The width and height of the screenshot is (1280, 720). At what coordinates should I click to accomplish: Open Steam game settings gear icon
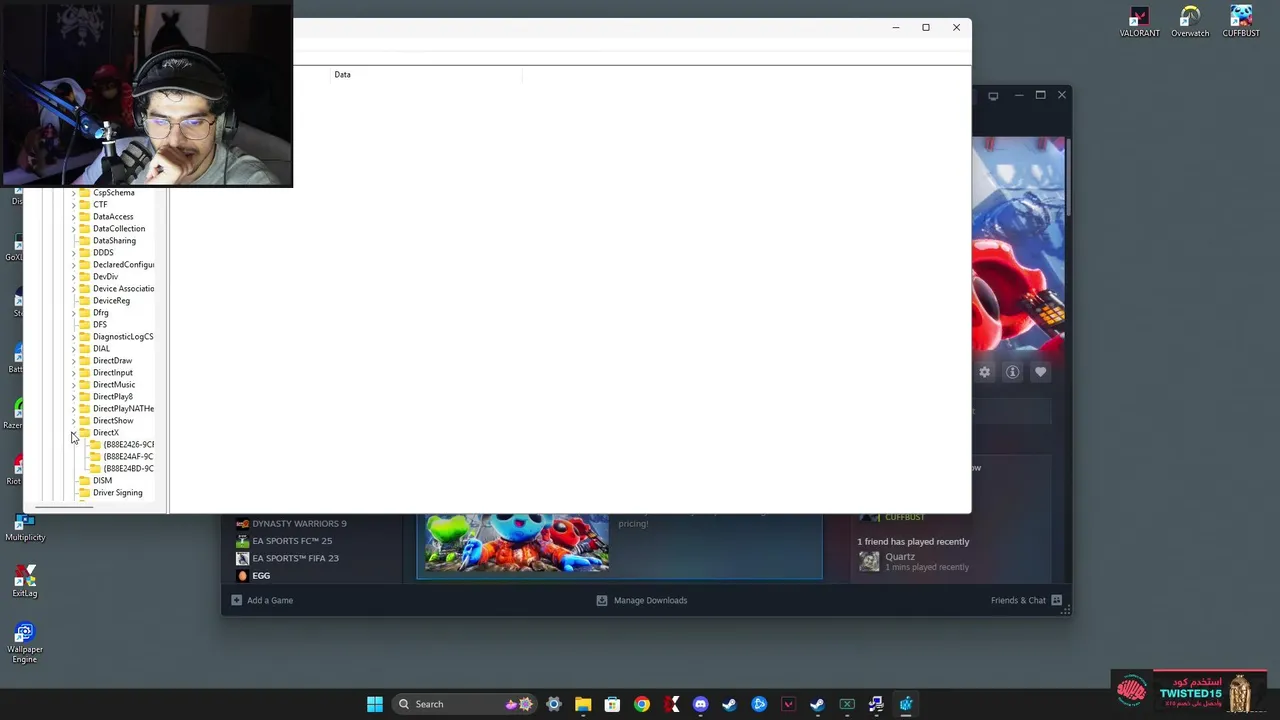click(x=985, y=372)
